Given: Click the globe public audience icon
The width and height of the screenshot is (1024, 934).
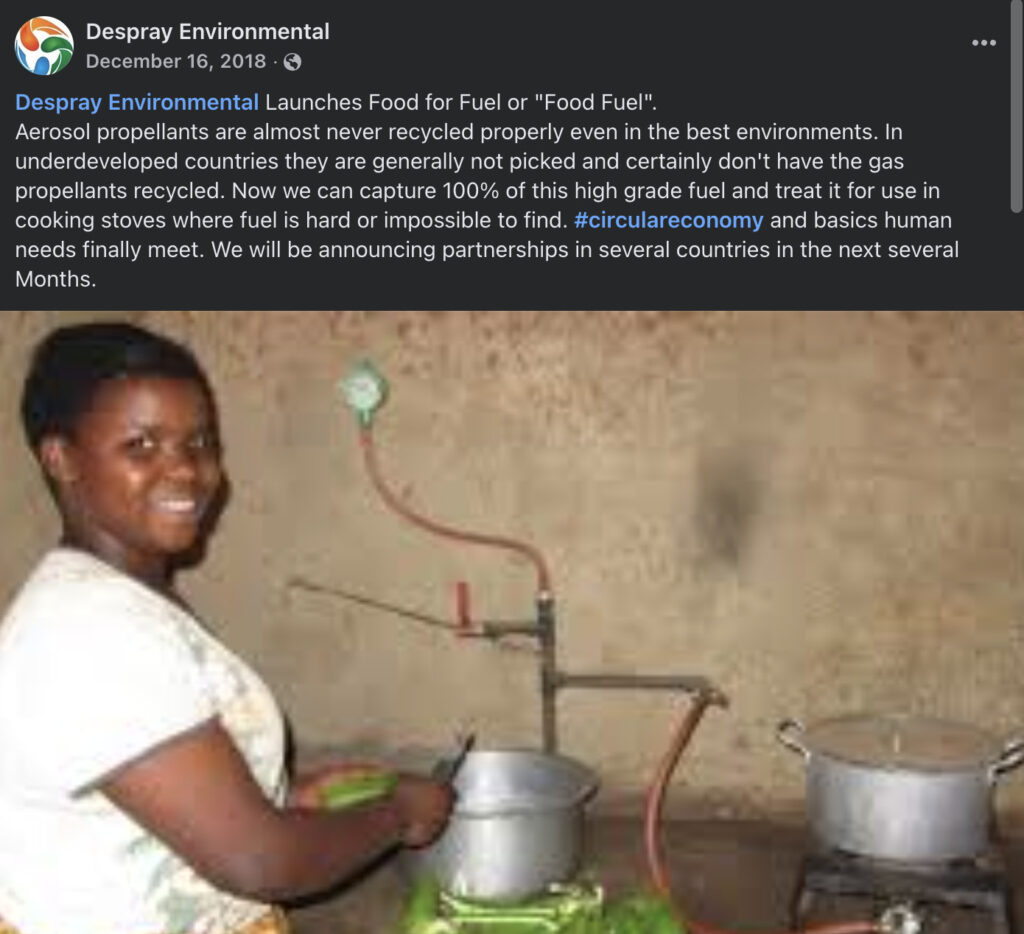Looking at the screenshot, I should pos(292,62).
